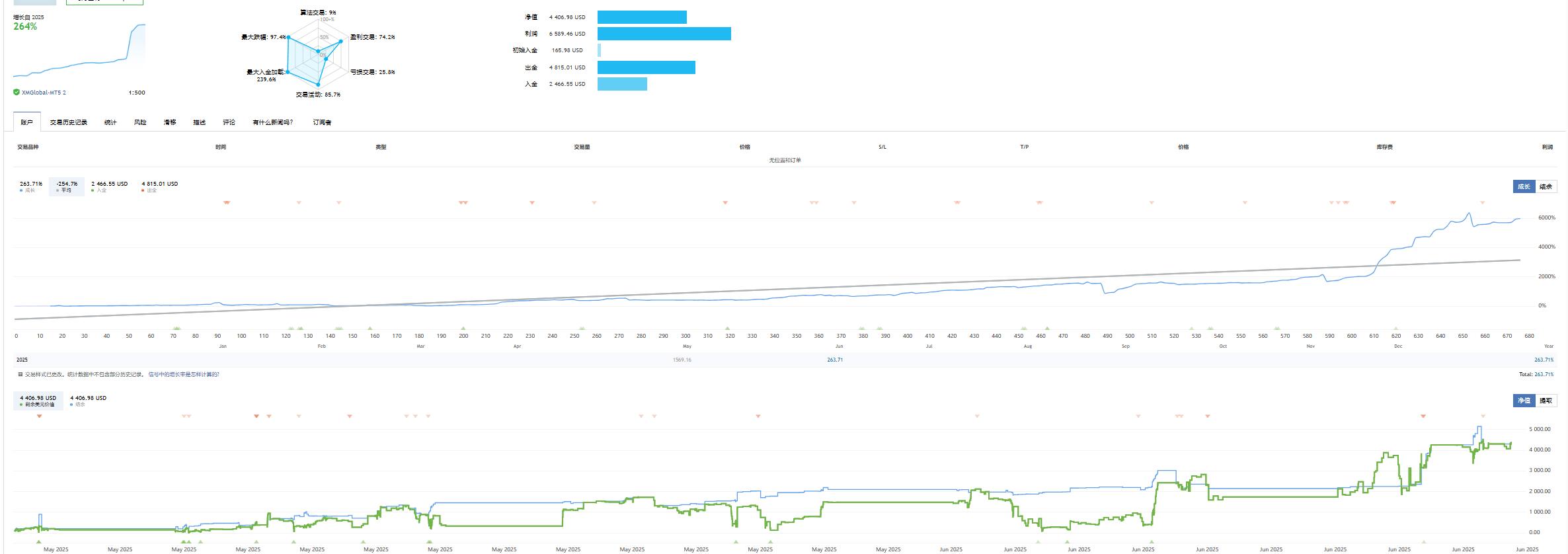Click the radar chart point at 交易活动 85.7%
The height and width of the screenshot is (554, 1568).
319,85
